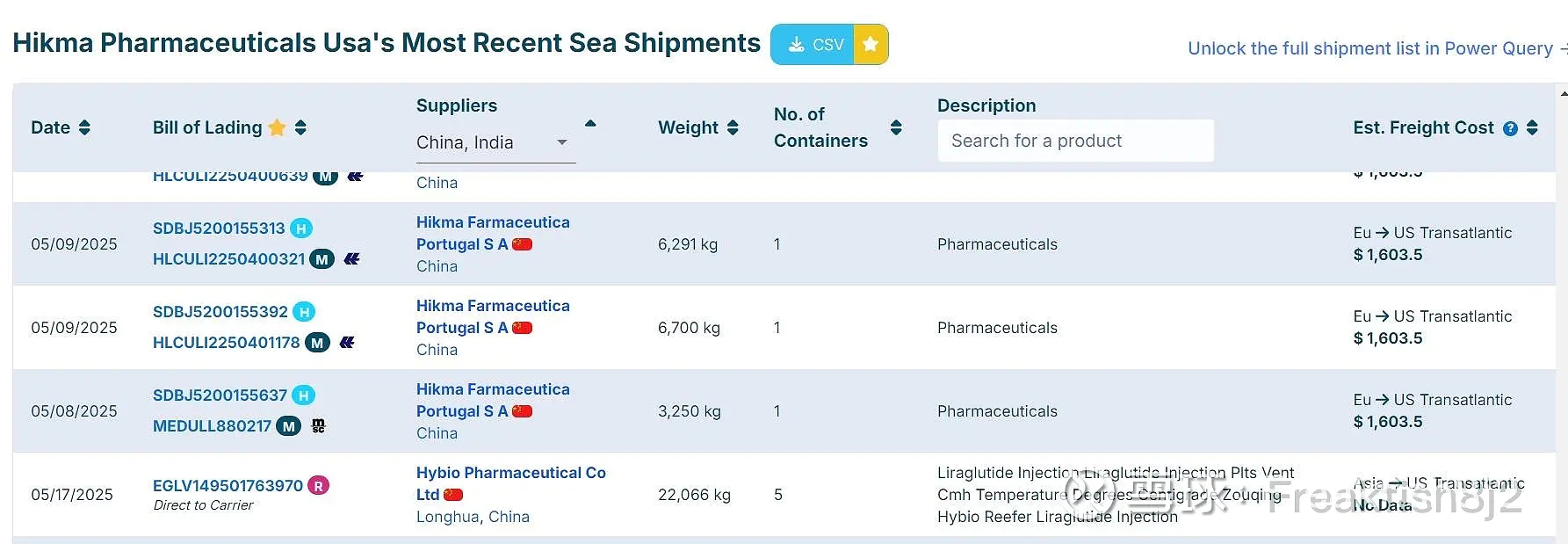Click the MSC carrier logo next to MEDULL880217
This screenshot has height=544, width=1568.
coord(318,426)
